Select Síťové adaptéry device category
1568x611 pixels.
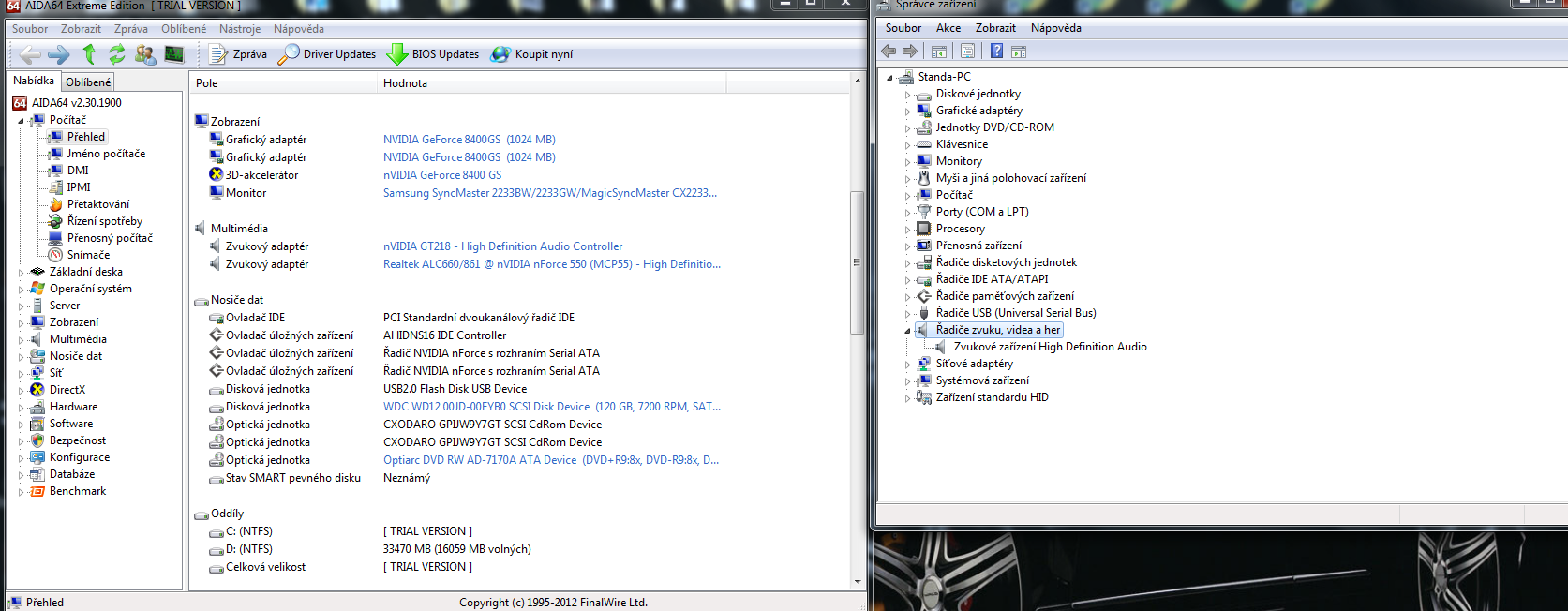(974, 364)
